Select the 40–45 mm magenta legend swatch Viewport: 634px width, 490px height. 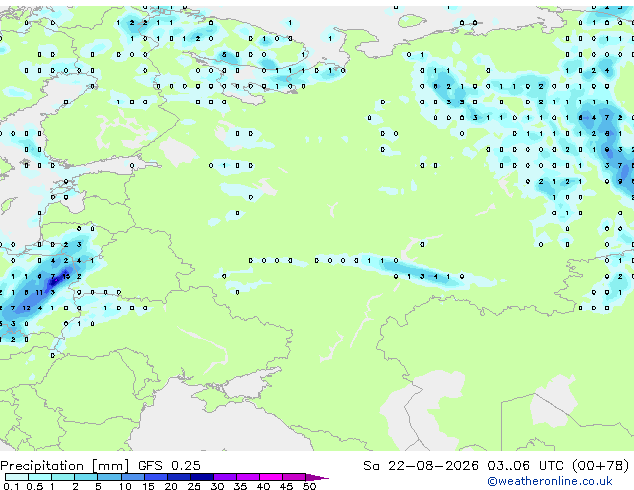[x=271, y=477]
